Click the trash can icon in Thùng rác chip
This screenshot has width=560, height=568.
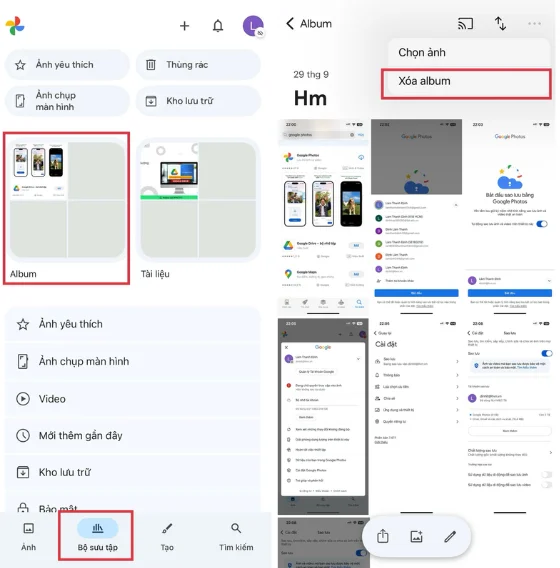151,65
